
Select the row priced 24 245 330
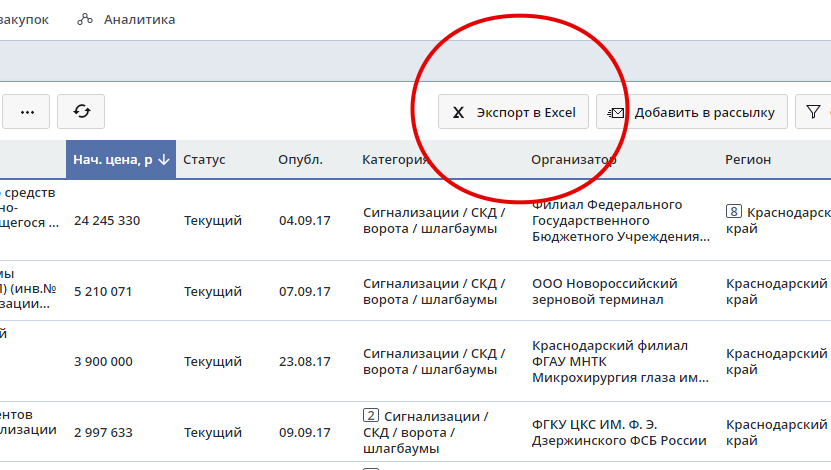tap(107, 221)
